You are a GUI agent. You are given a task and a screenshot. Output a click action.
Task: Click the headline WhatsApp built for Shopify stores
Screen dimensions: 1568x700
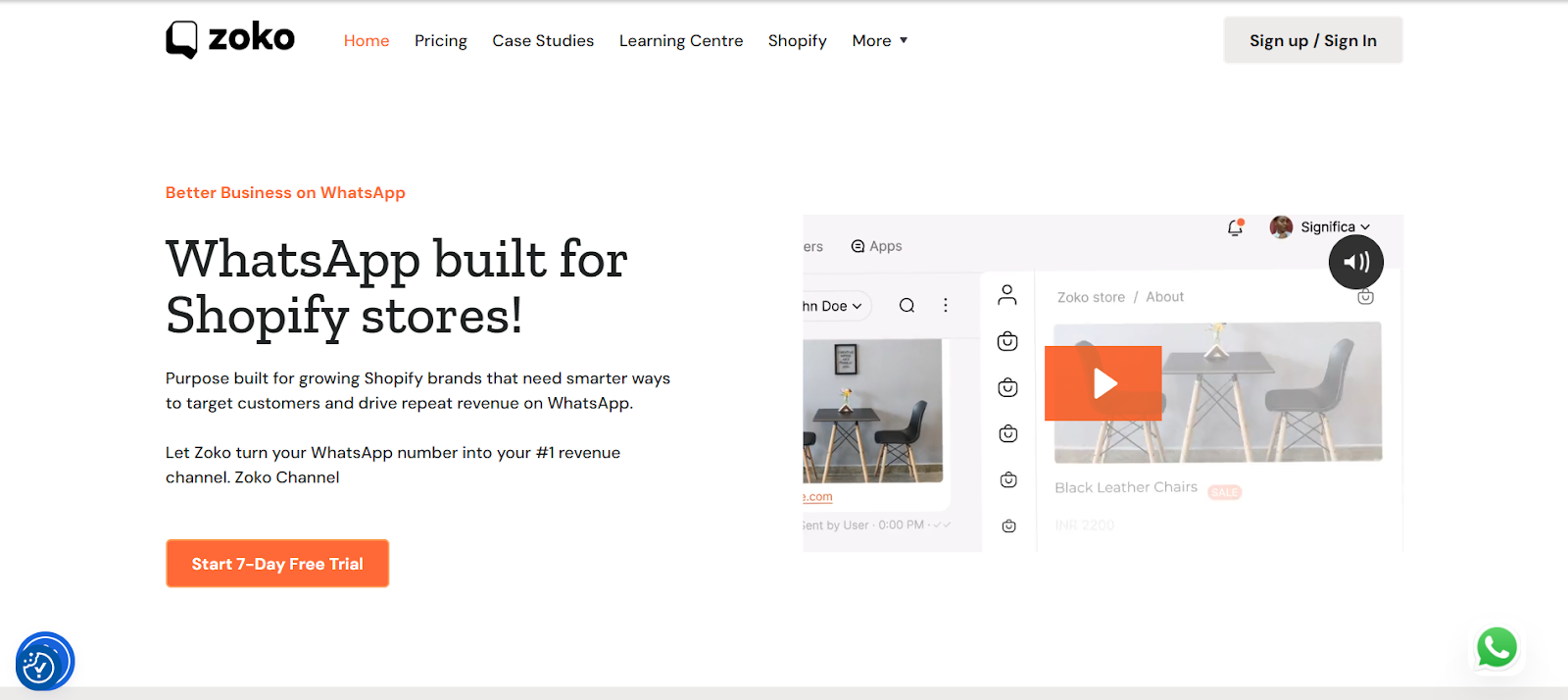396,287
